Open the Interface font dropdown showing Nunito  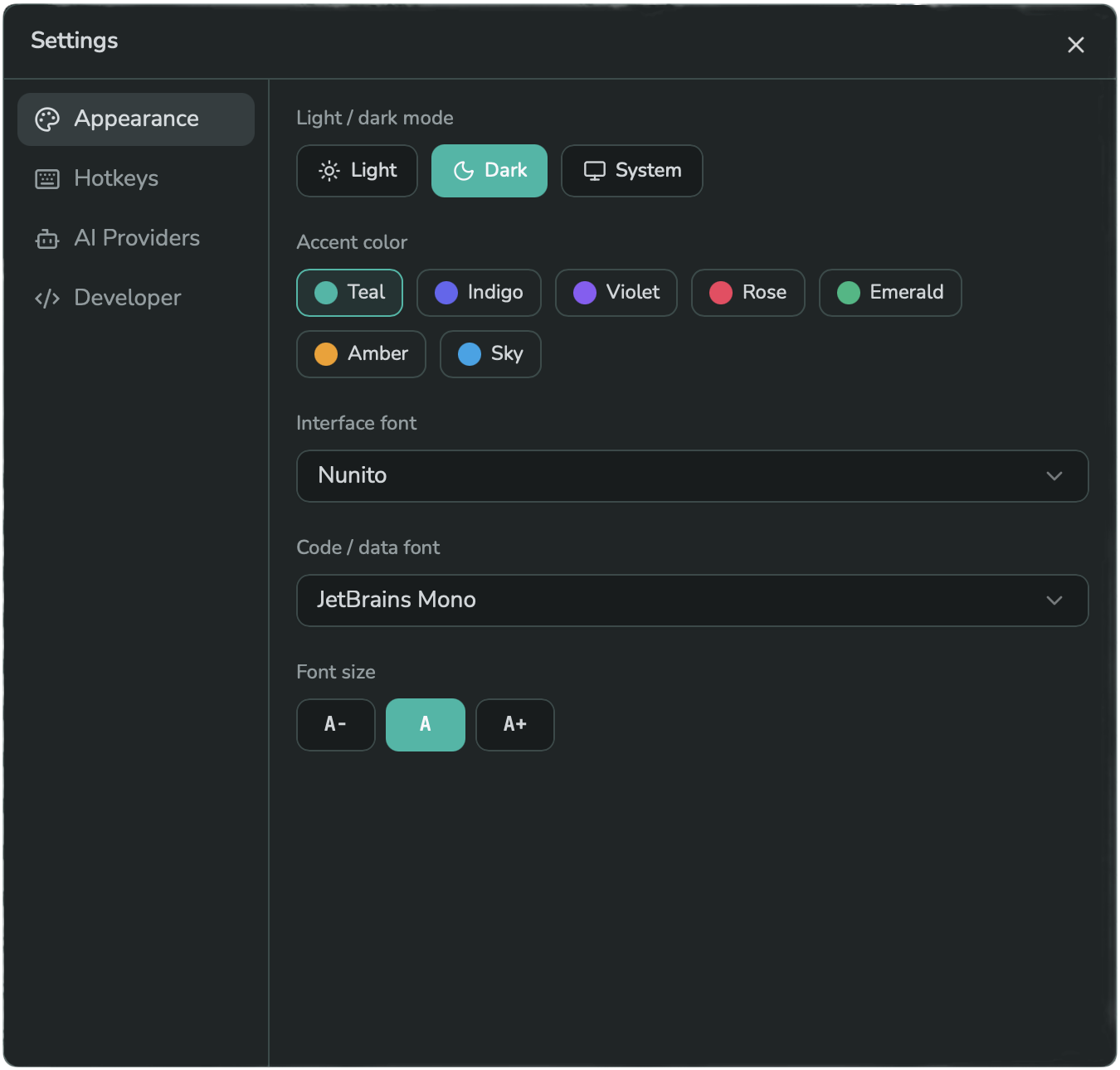[x=693, y=476]
